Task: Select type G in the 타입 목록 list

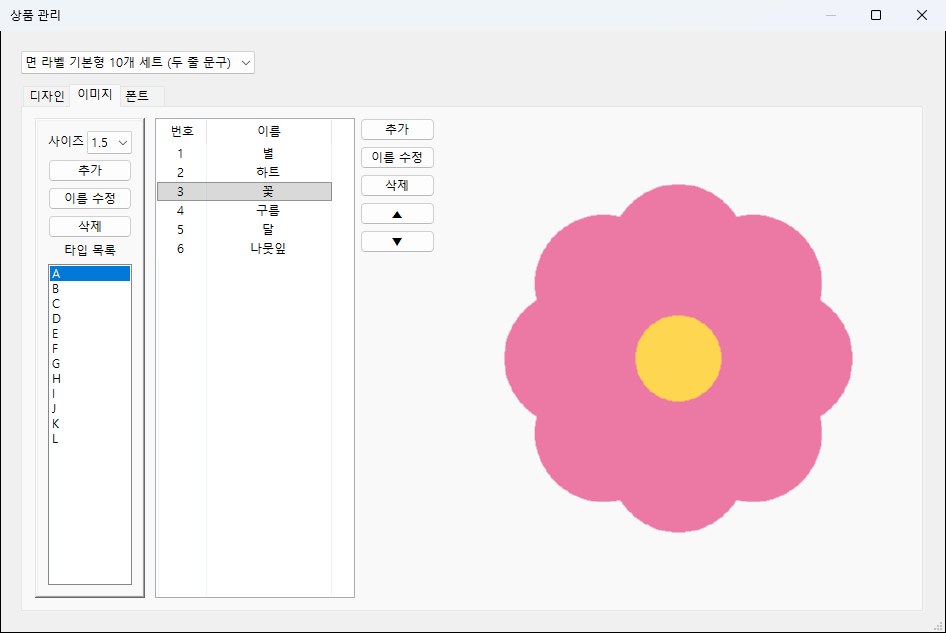Action: [x=90, y=364]
